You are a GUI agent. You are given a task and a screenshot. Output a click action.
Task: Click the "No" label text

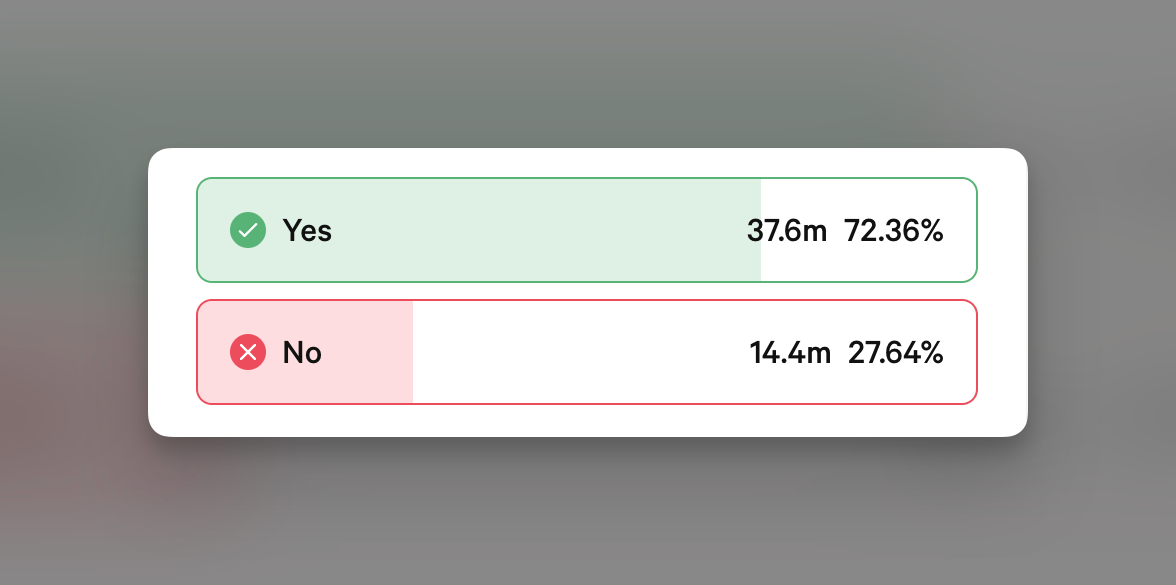tap(302, 352)
